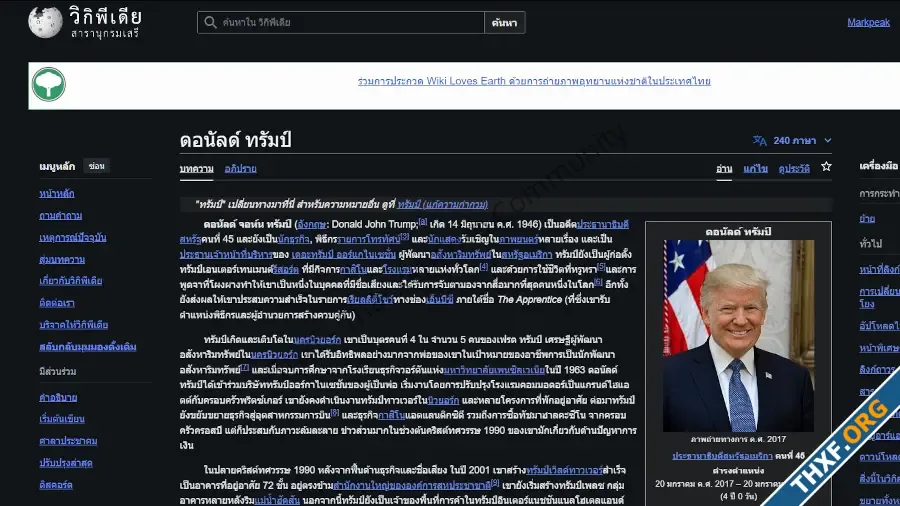Open the Markpeak user link
The image size is (900, 506).
pos(868,22)
